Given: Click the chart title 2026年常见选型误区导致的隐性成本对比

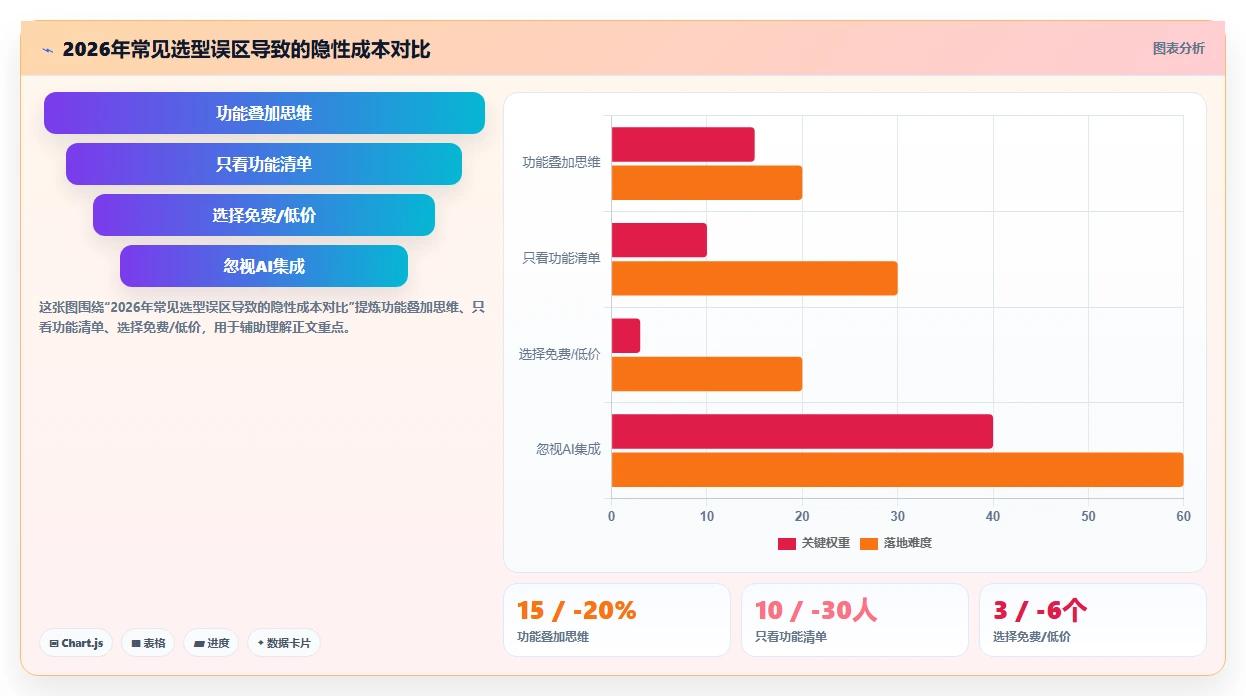Looking at the screenshot, I should pos(246,49).
